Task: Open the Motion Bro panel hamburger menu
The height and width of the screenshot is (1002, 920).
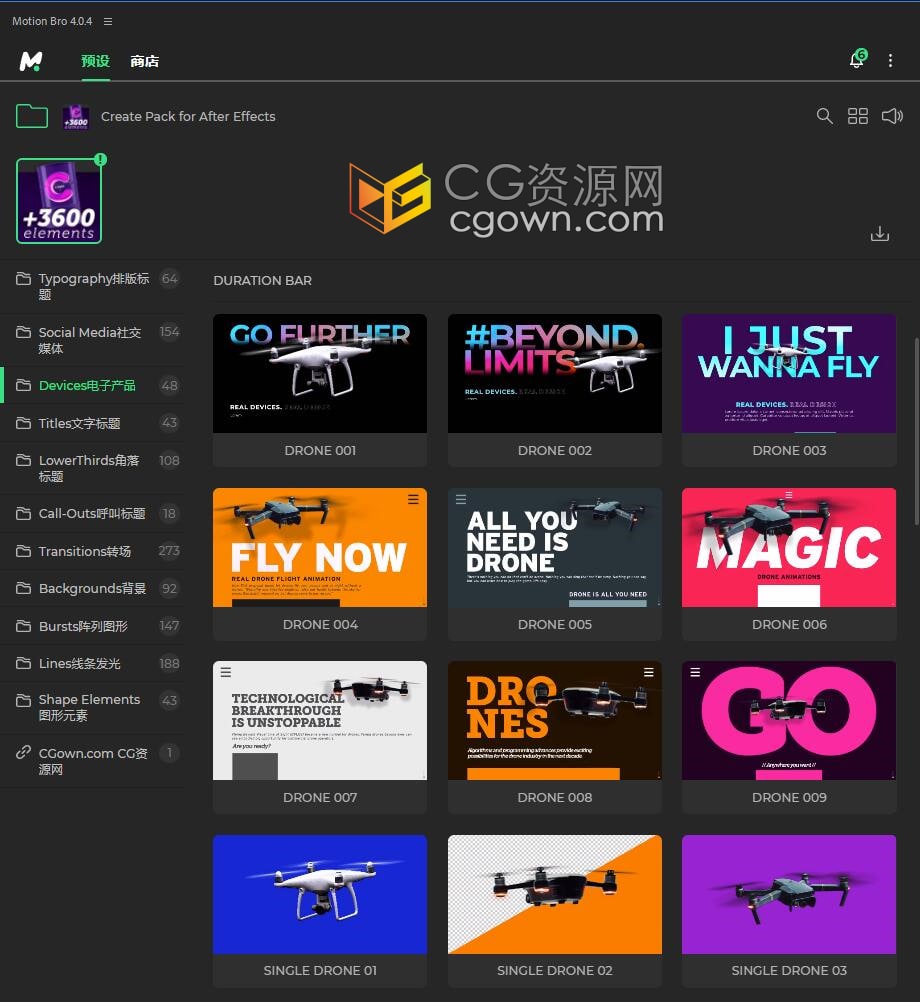Action: tap(108, 21)
